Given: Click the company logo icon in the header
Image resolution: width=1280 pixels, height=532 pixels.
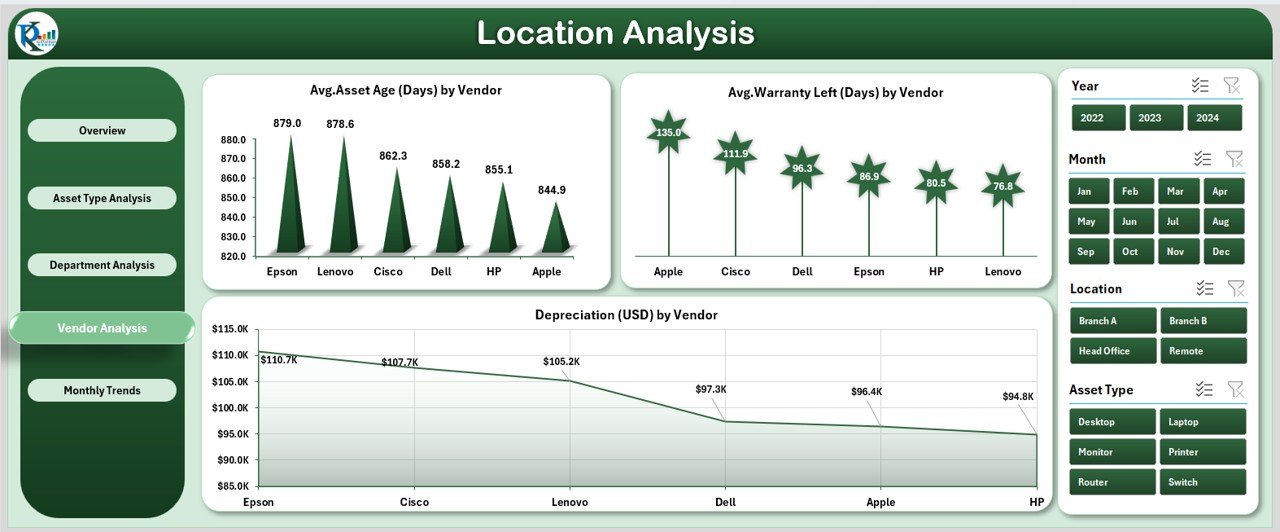Looking at the screenshot, I should pos(37,35).
